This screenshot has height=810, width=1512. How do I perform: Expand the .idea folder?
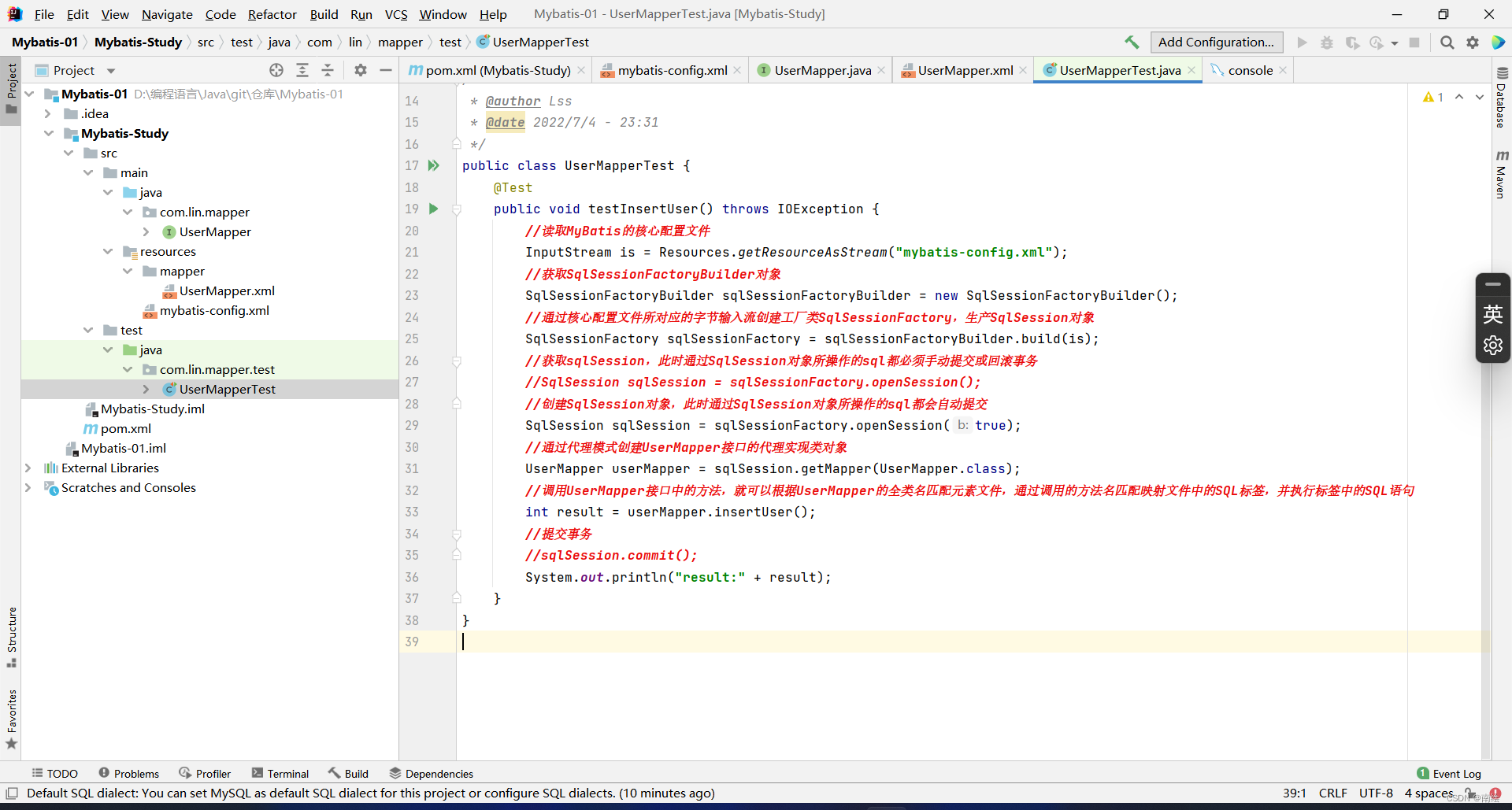(49, 113)
